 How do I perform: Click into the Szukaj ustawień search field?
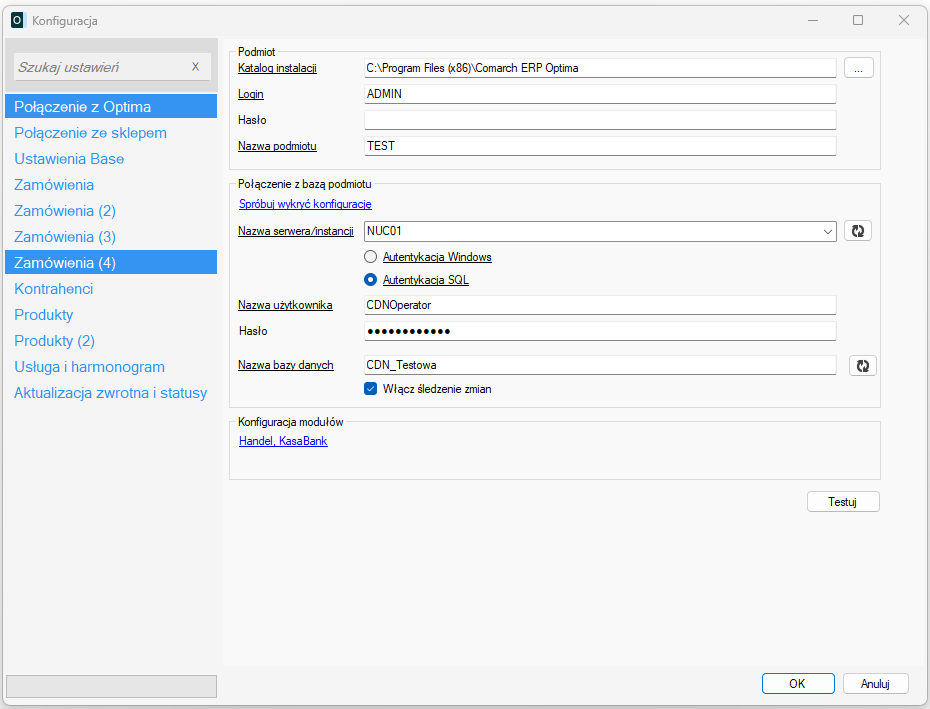point(100,67)
